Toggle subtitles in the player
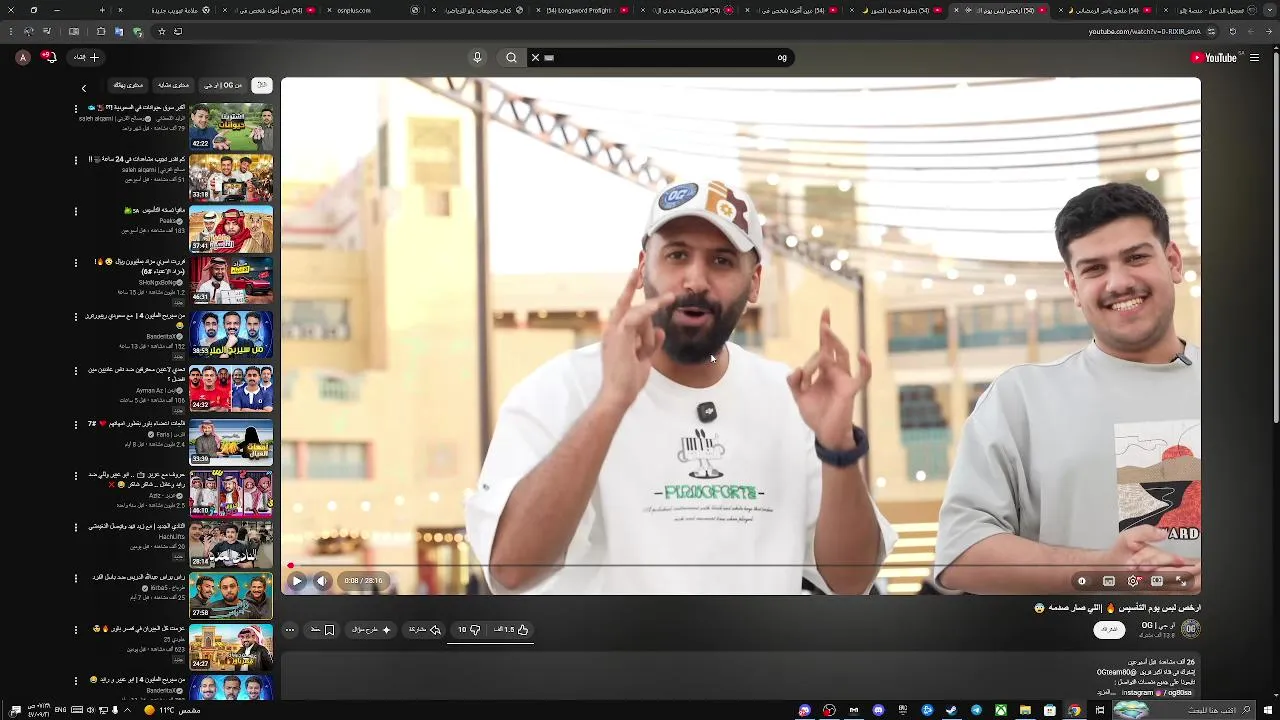The height and width of the screenshot is (720, 1280). click(1108, 581)
